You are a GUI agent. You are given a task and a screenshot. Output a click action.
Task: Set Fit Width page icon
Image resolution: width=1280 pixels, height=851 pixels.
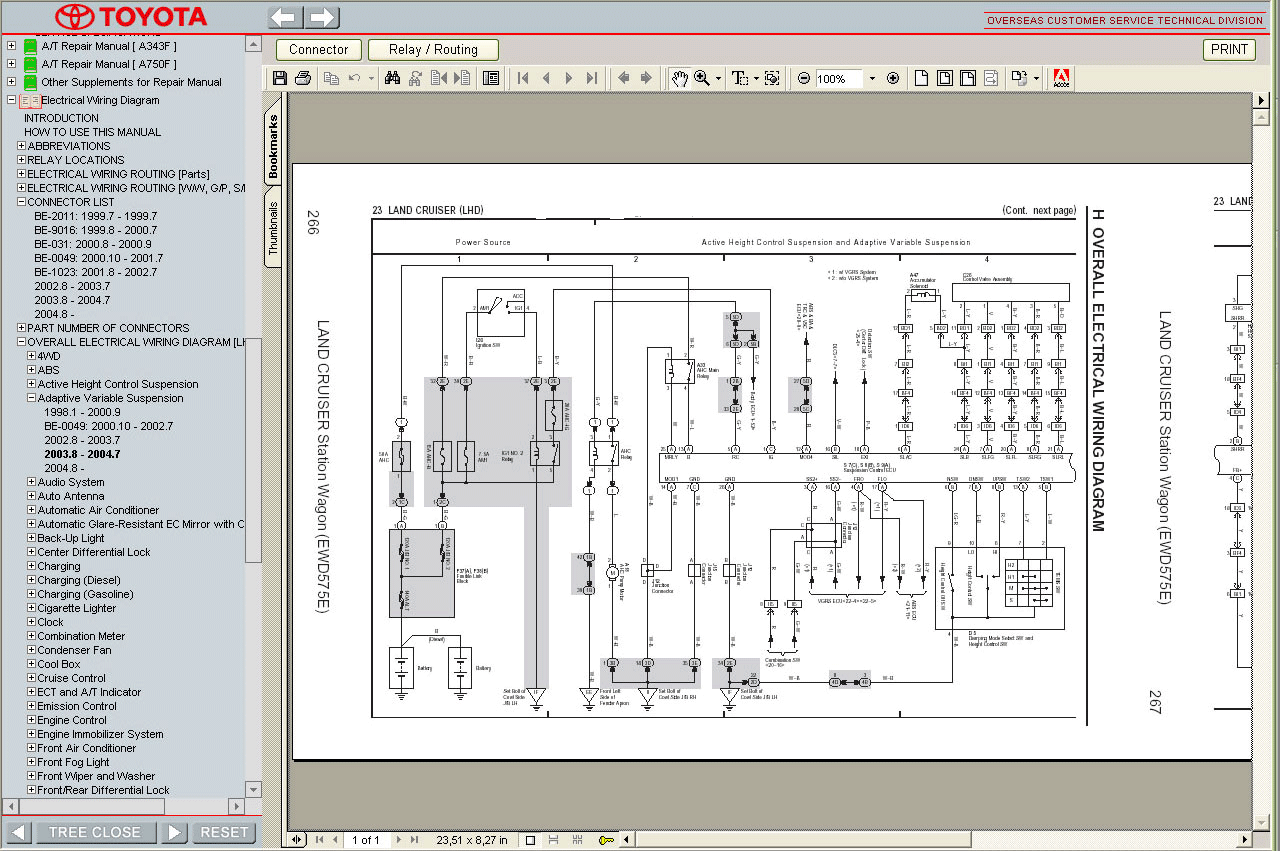(968, 78)
